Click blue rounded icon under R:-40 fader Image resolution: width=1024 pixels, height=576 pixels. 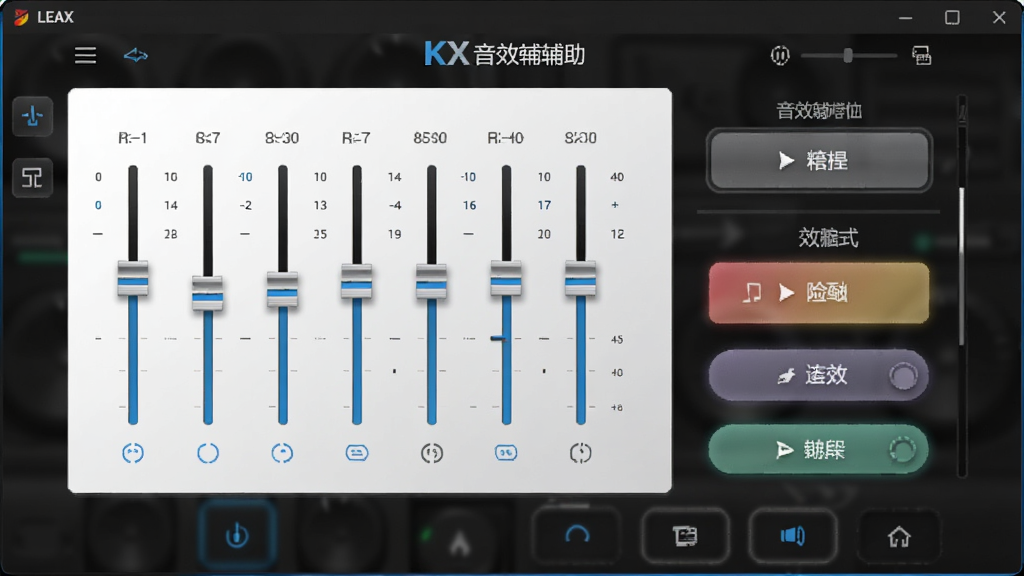506,453
